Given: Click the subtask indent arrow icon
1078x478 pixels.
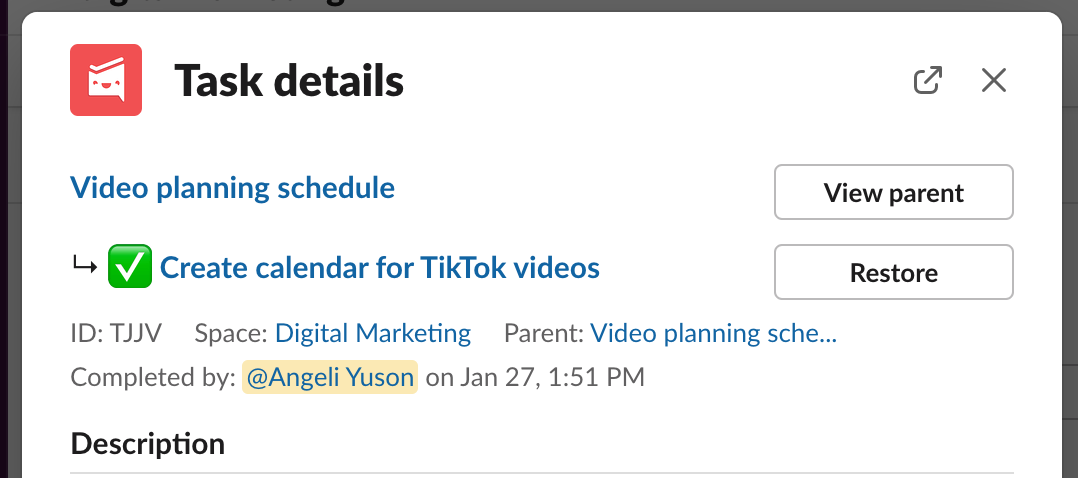Looking at the screenshot, I should (x=85, y=265).
